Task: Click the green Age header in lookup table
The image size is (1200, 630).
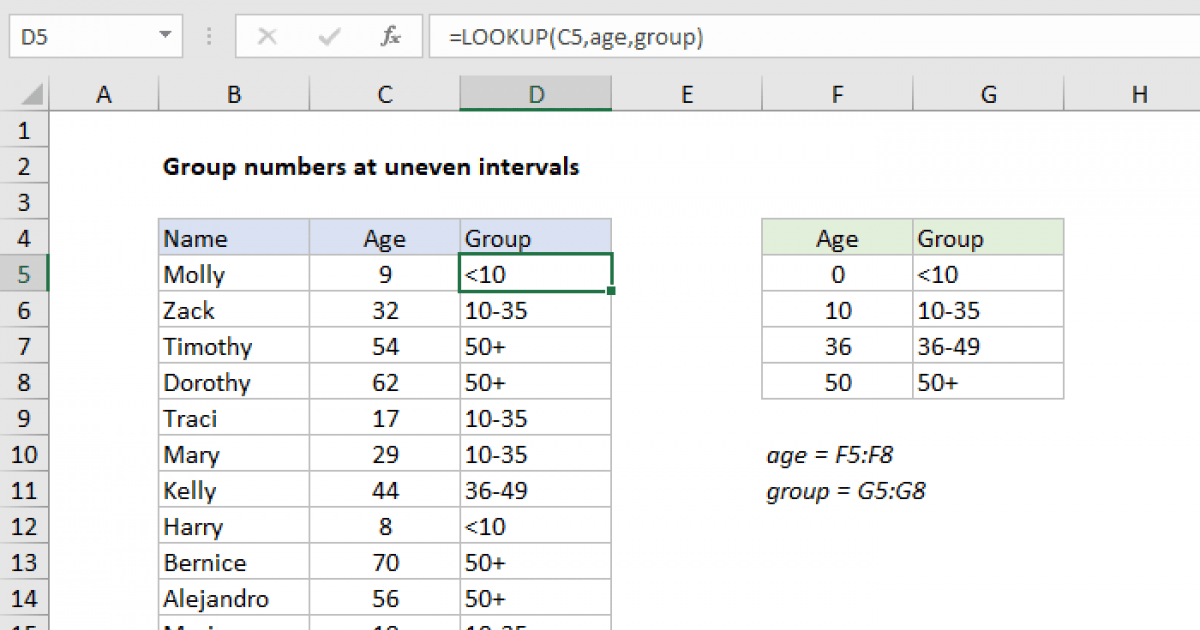Action: (837, 239)
